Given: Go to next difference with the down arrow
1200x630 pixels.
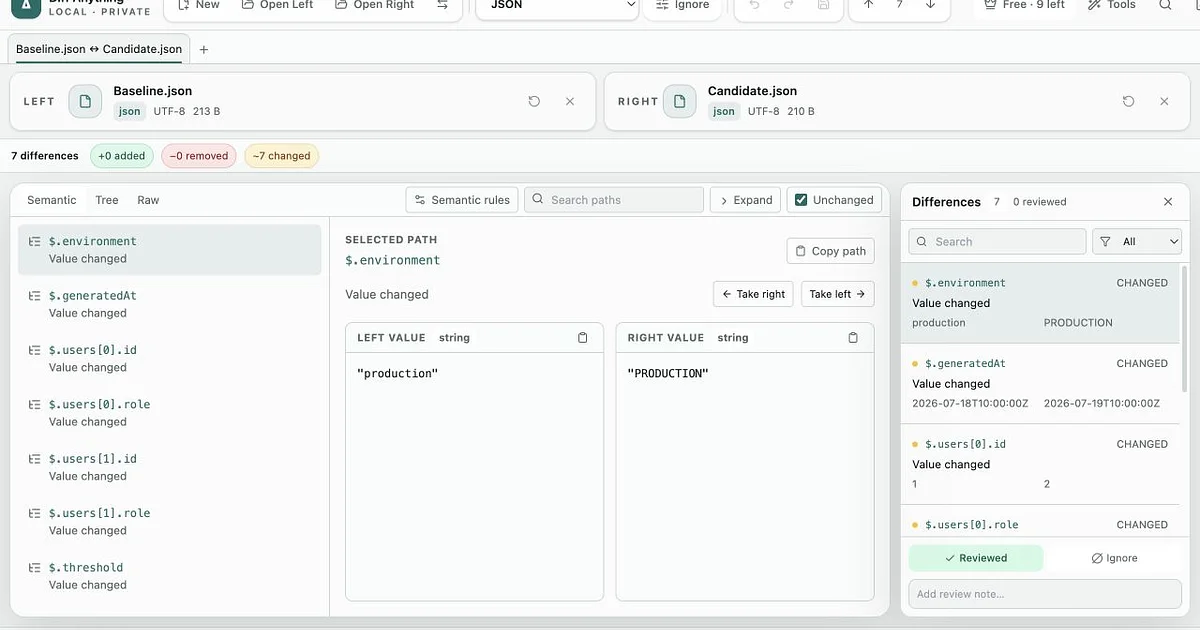Looking at the screenshot, I should click(x=931, y=5).
